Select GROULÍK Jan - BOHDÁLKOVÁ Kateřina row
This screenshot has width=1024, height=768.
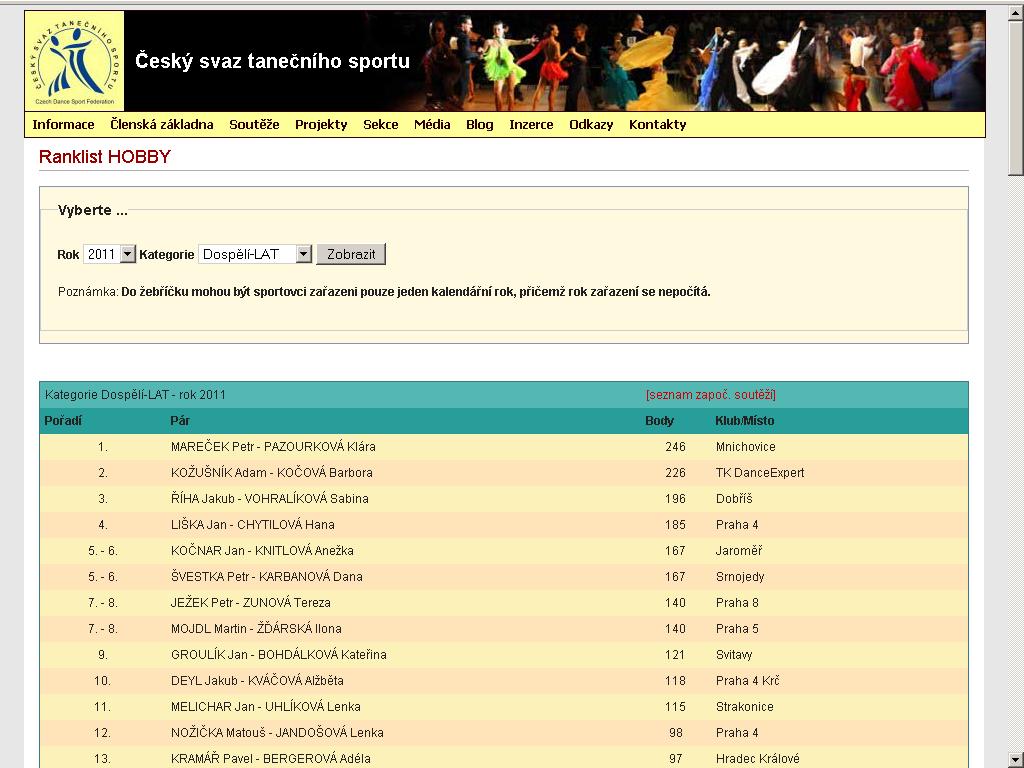504,654
